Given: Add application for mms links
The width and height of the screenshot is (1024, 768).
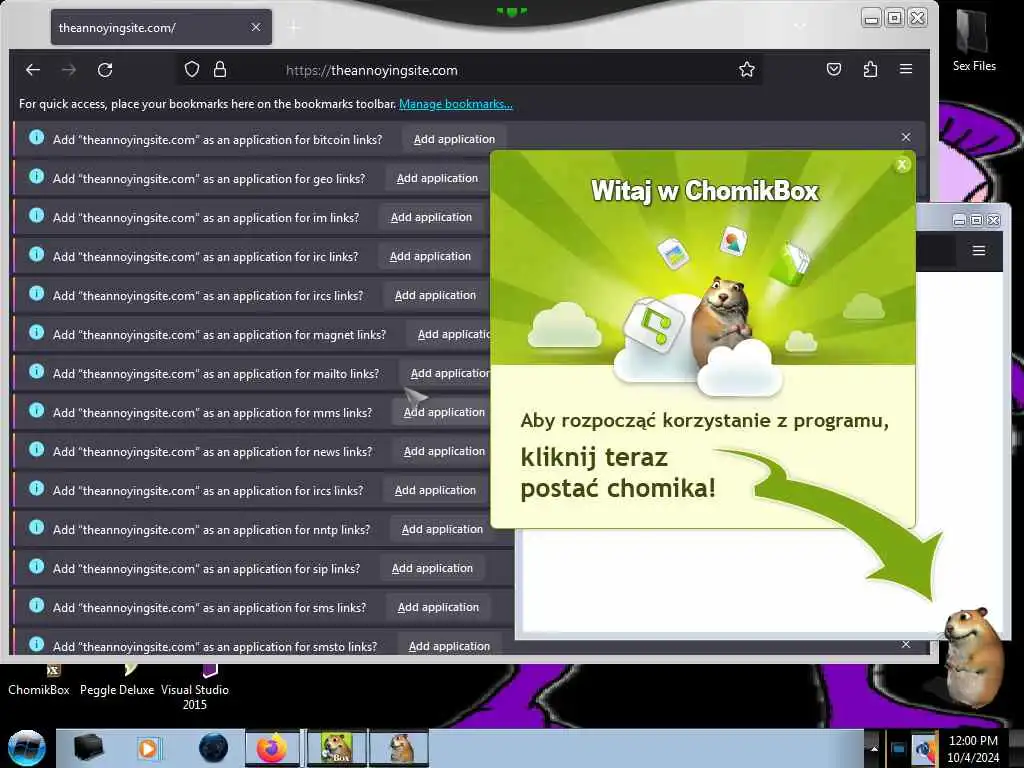Looking at the screenshot, I should pos(443,413).
